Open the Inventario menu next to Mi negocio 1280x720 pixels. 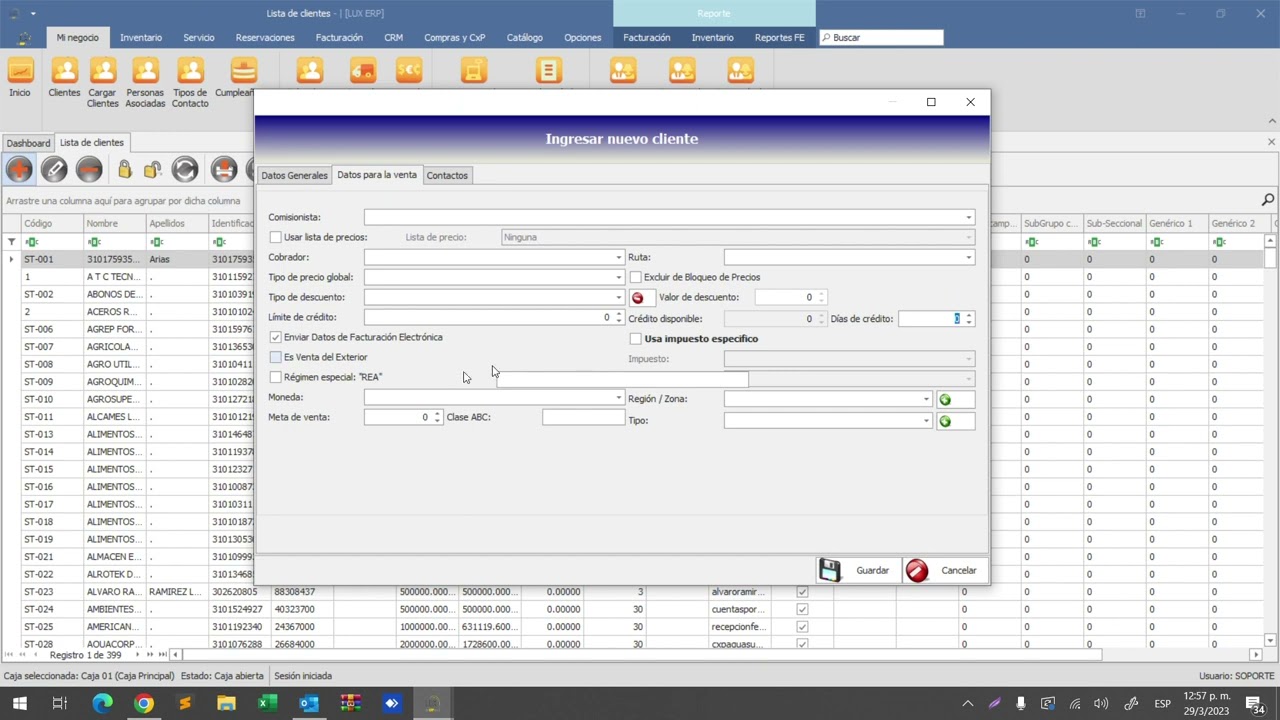pos(141,37)
